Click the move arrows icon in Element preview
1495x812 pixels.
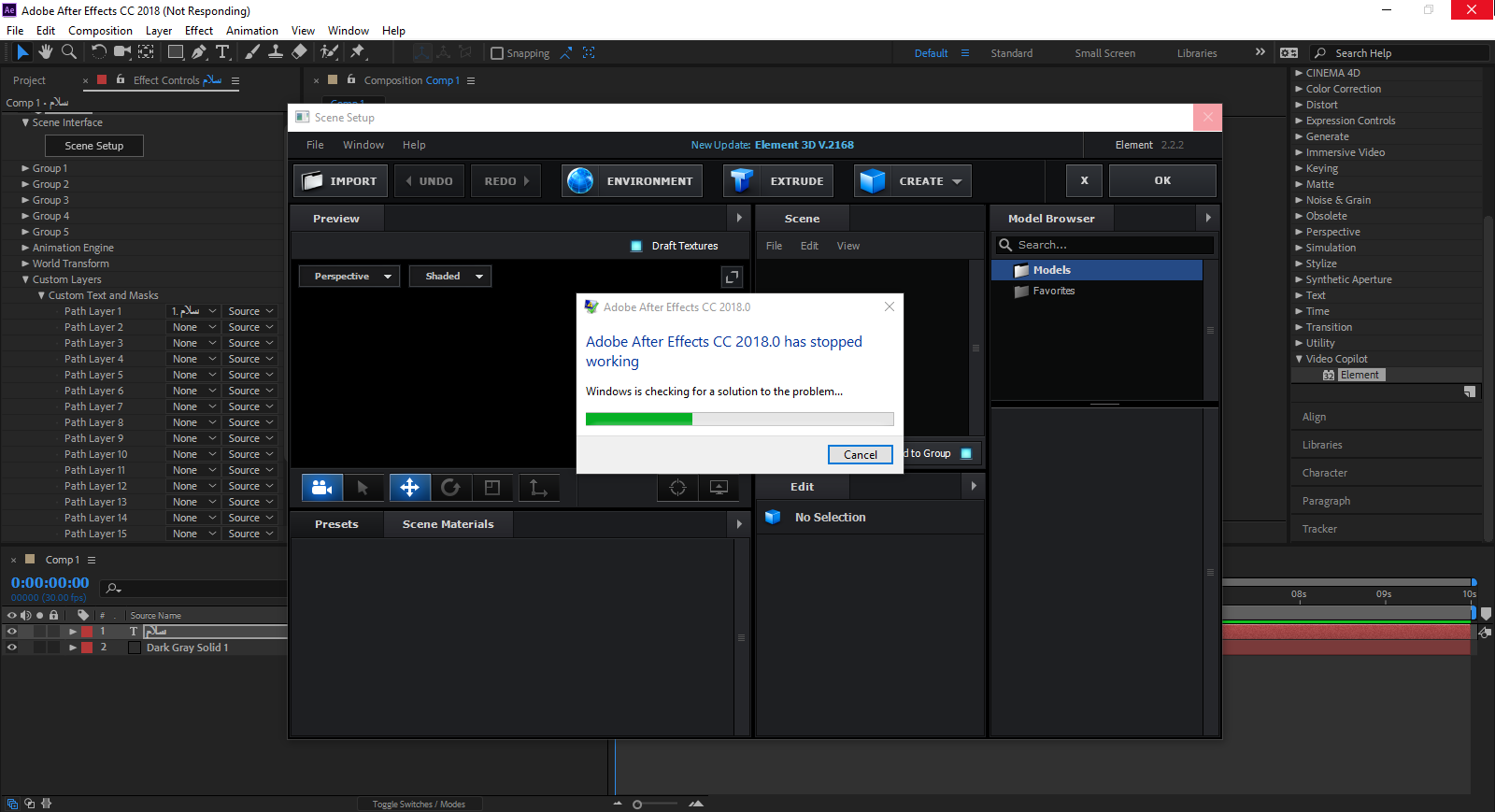click(409, 487)
